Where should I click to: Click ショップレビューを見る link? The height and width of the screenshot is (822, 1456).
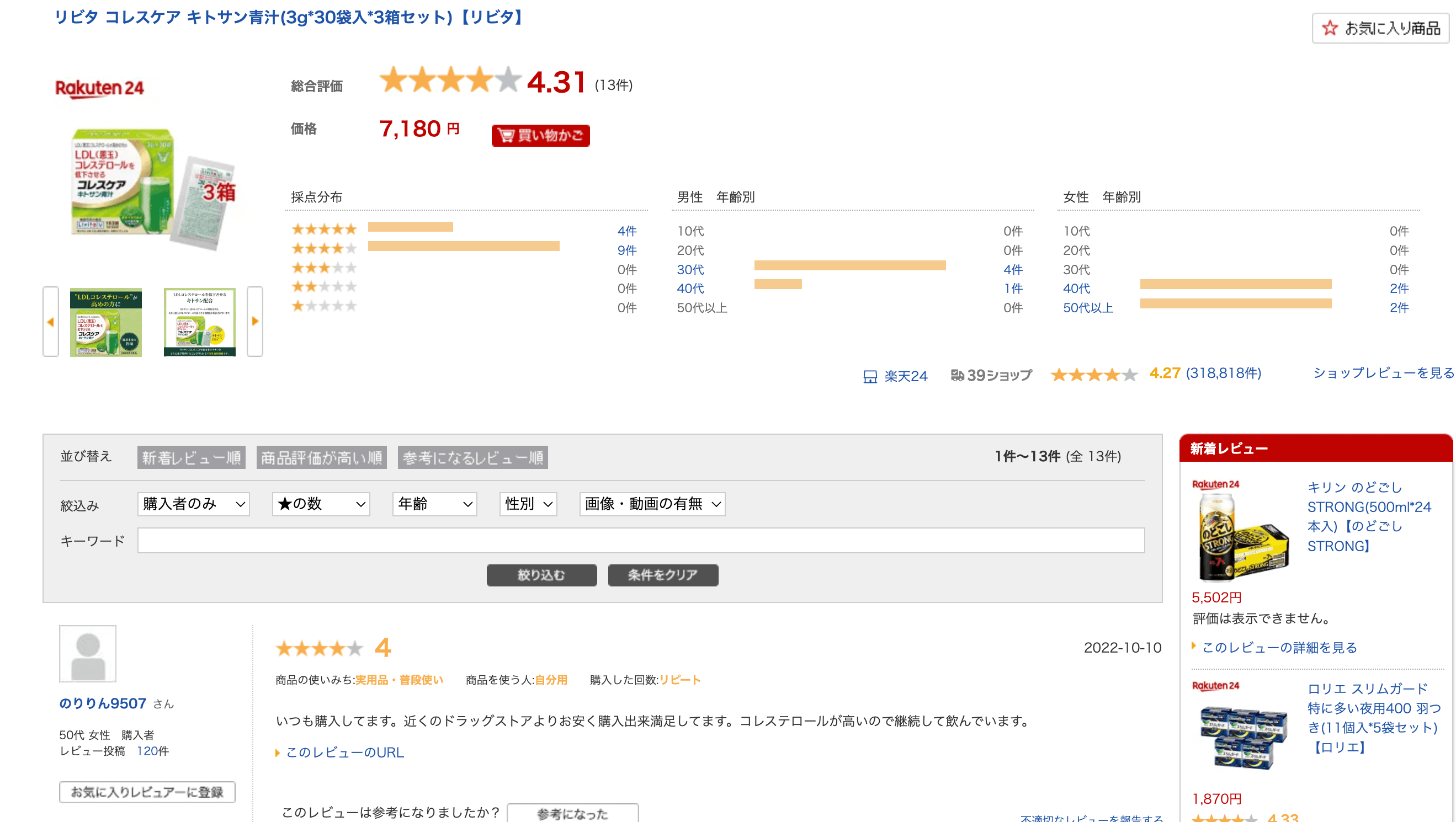tap(1384, 373)
